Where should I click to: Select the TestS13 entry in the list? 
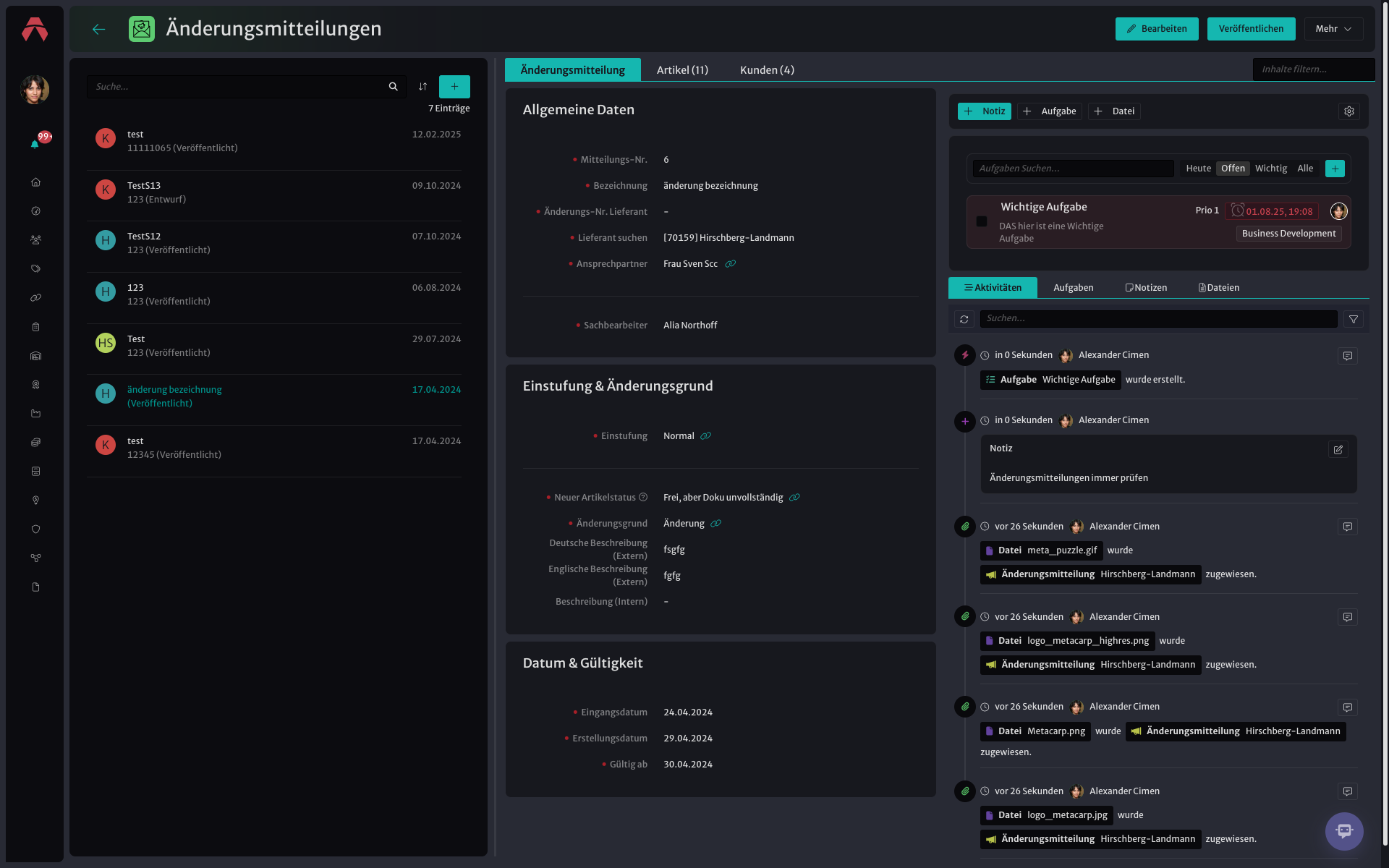[274, 193]
